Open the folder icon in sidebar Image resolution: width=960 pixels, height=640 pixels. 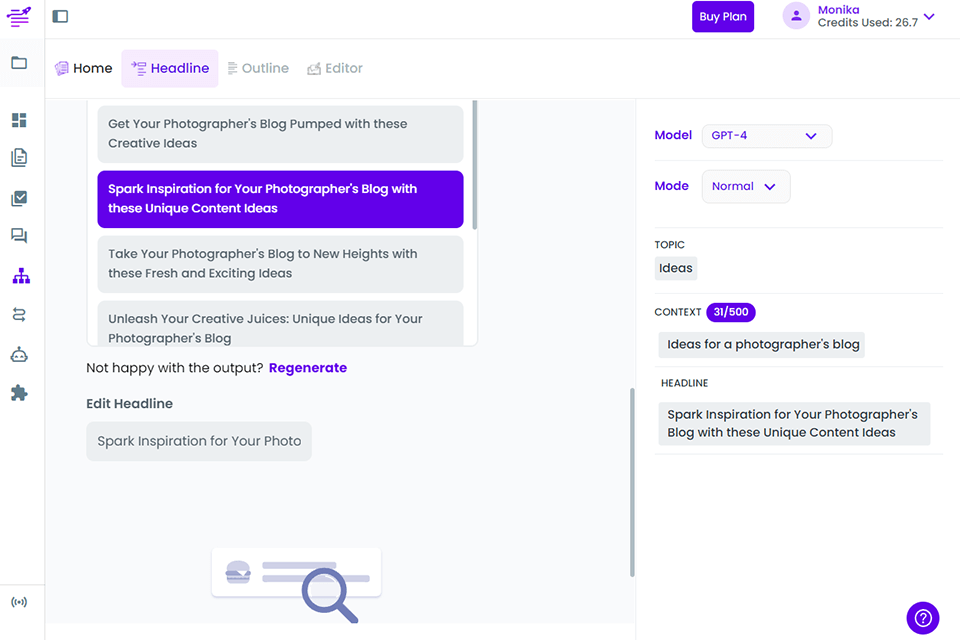coord(19,62)
